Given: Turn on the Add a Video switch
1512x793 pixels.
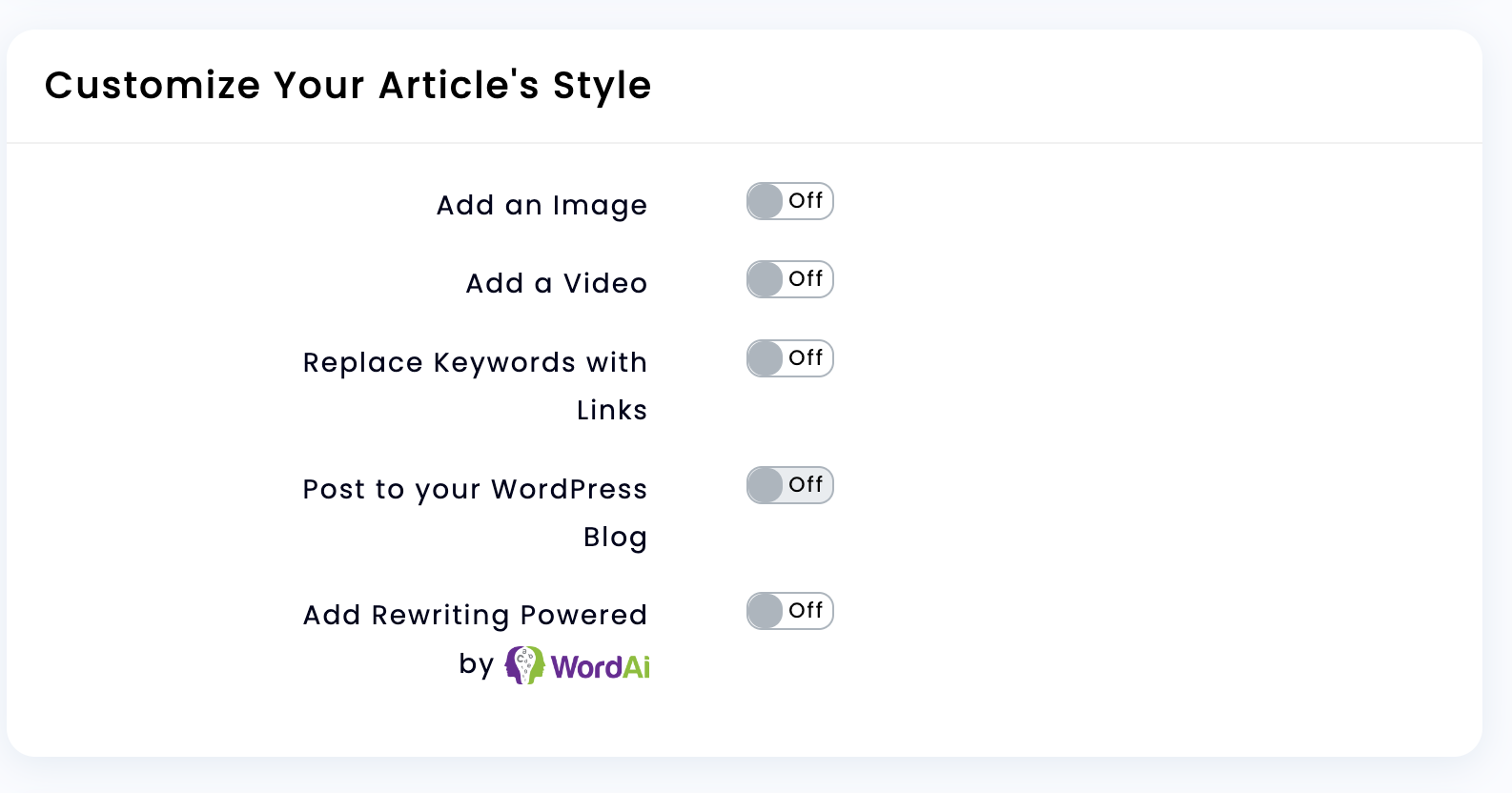Looking at the screenshot, I should pos(790,279).
